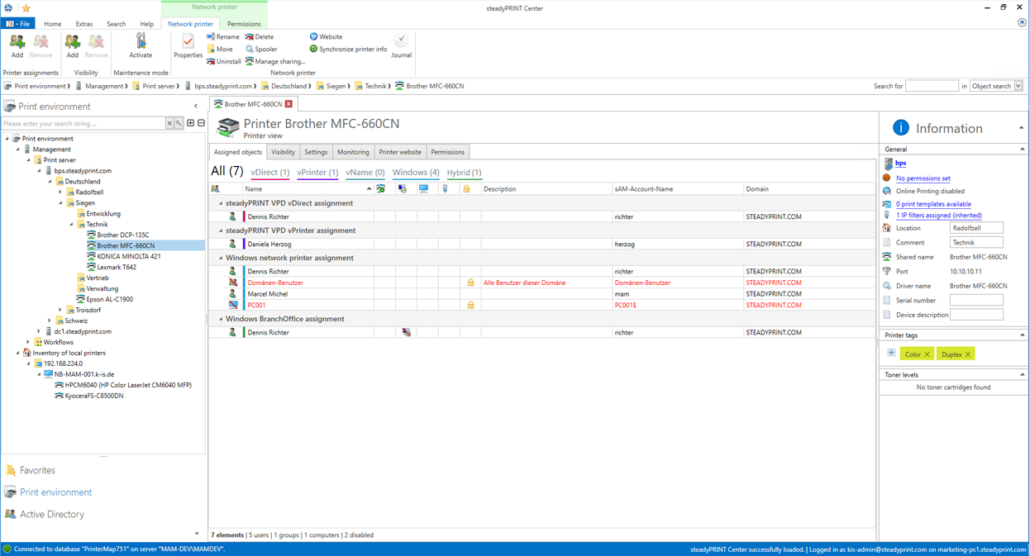Image resolution: width=1030 pixels, height=556 pixels.
Task: Add a new printer tag
Action: (x=891, y=353)
